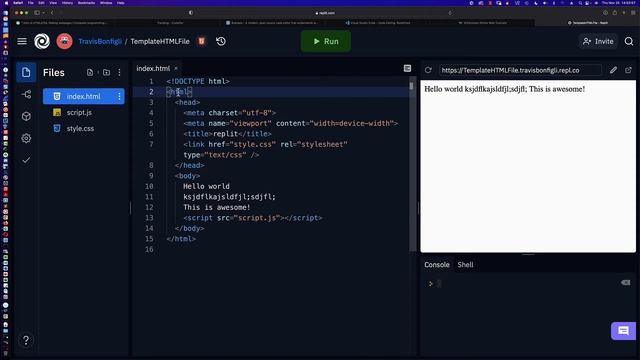Image resolution: width=640 pixels, height=360 pixels.
Task: Click the <title>replit</title> code line
Action: [x=227, y=134]
